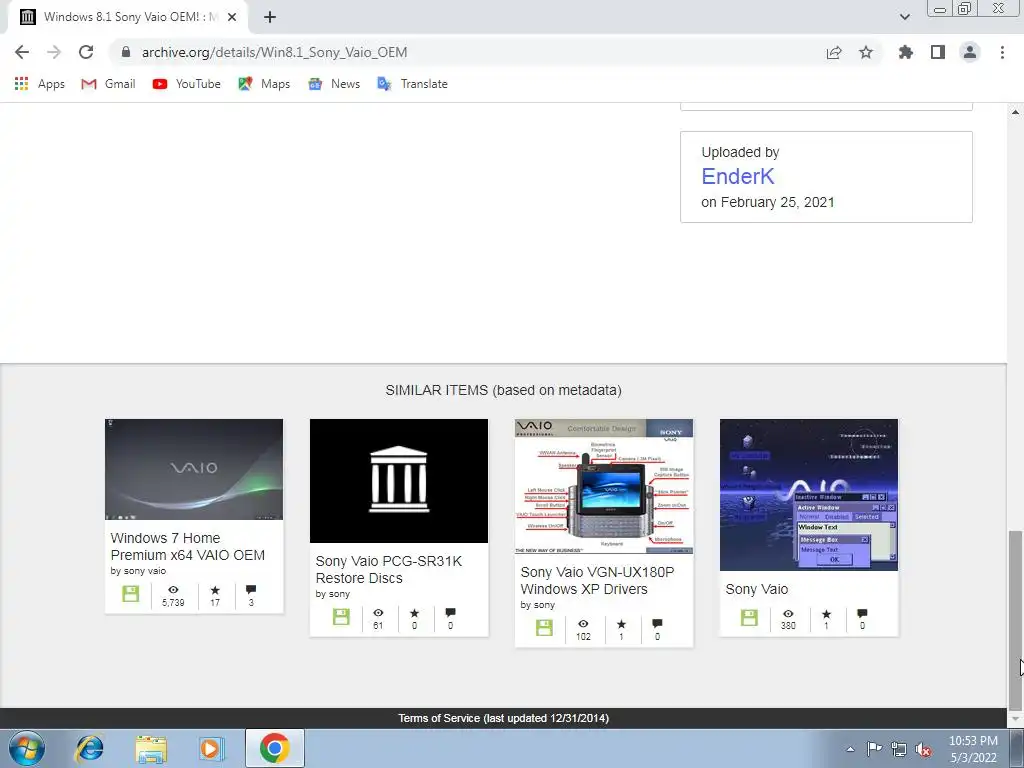Click the padlock site info icon
The width and height of the screenshot is (1024, 768).
126,52
